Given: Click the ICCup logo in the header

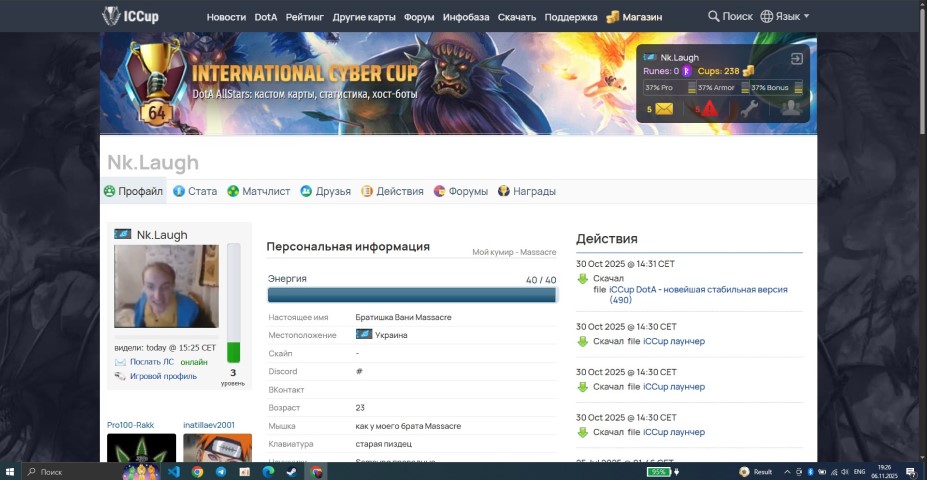Looking at the screenshot, I should click(x=130, y=16).
